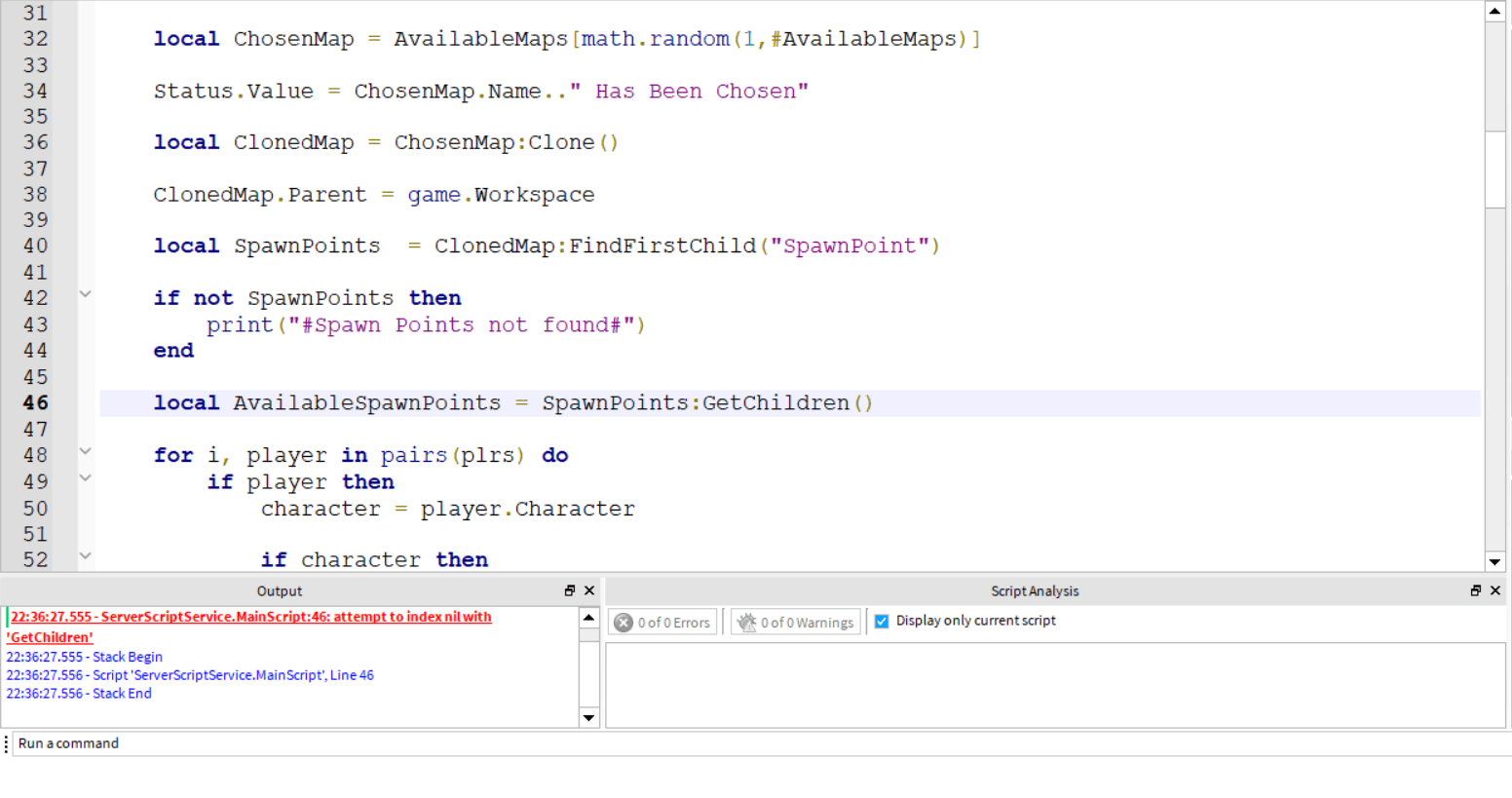1512x798 pixels.
Task: Click the Output scrollbar down arrow
Action: point(587,717)
